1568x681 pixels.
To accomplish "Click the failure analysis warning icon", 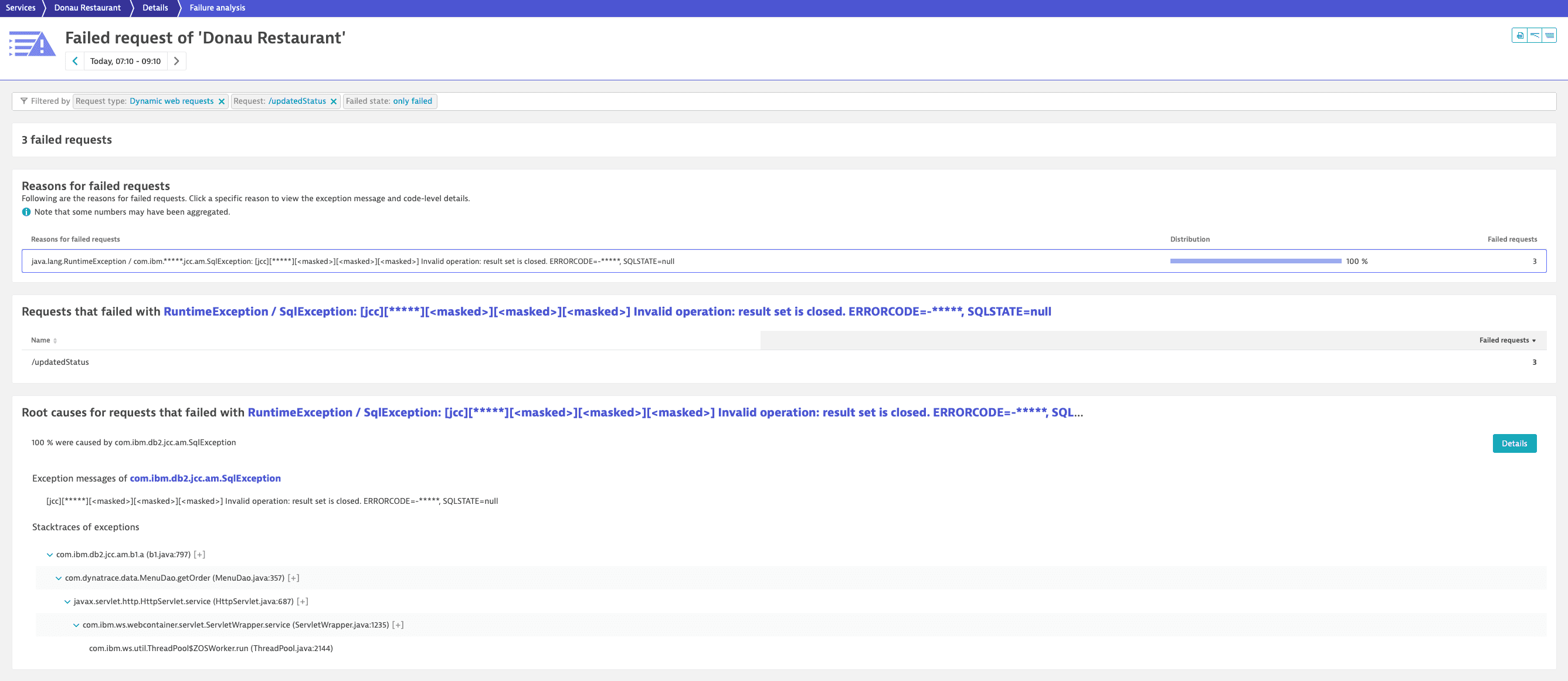I will [x=32, y=44].
